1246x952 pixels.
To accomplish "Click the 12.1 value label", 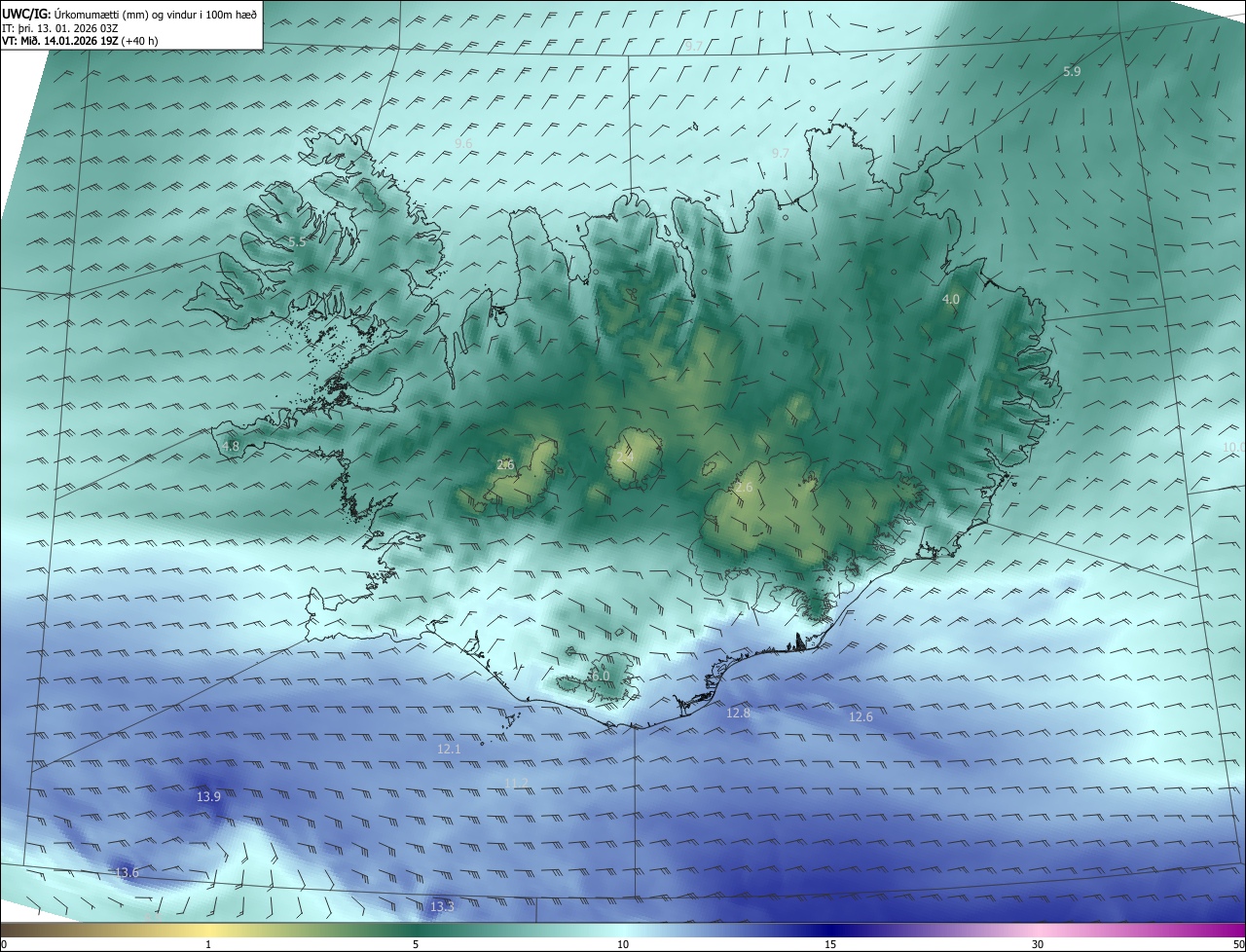I will pos(449,749).
